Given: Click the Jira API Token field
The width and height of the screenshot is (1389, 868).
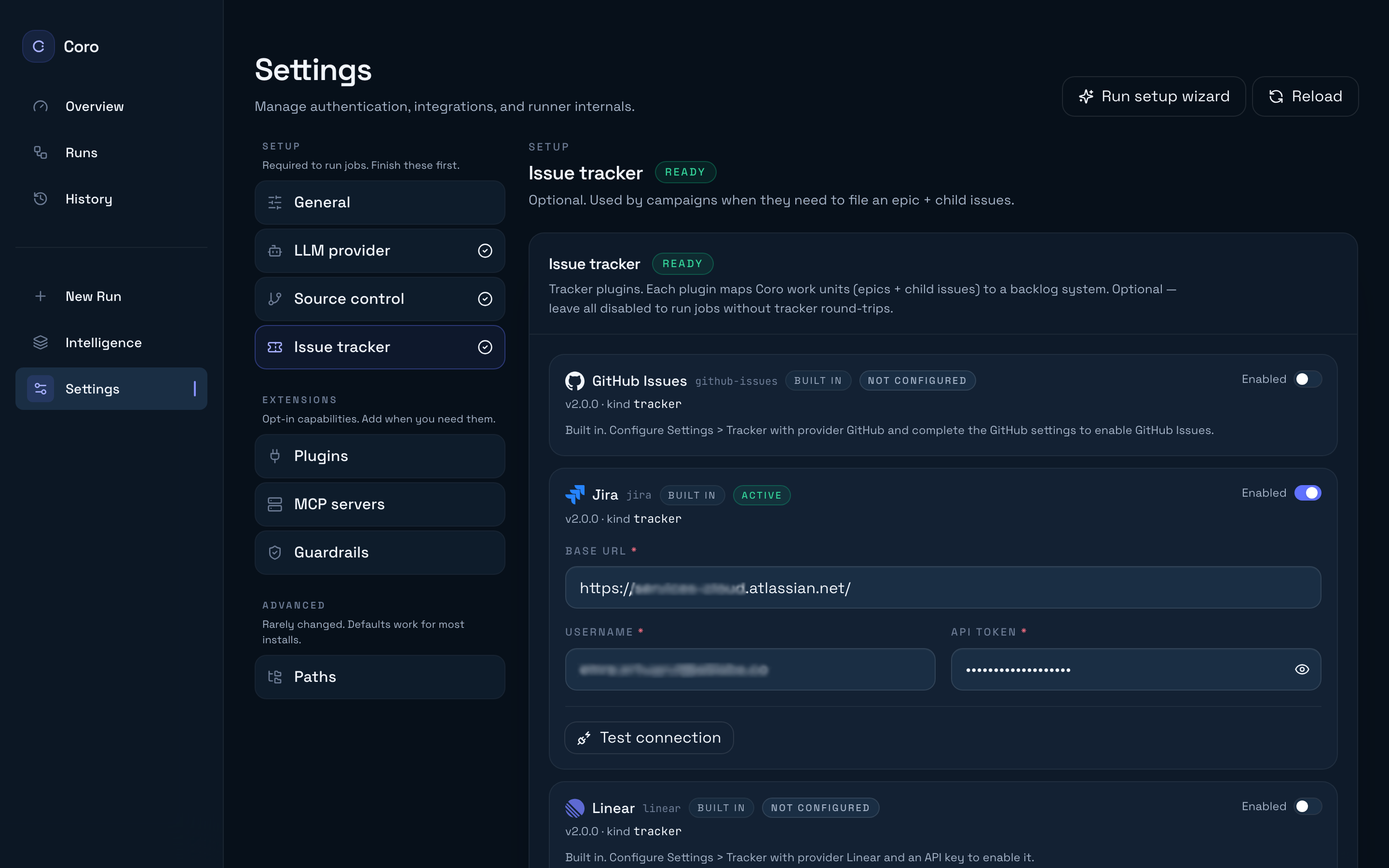Looking at the screenshot, I should pyautogui.click(x=1135, y=669).
